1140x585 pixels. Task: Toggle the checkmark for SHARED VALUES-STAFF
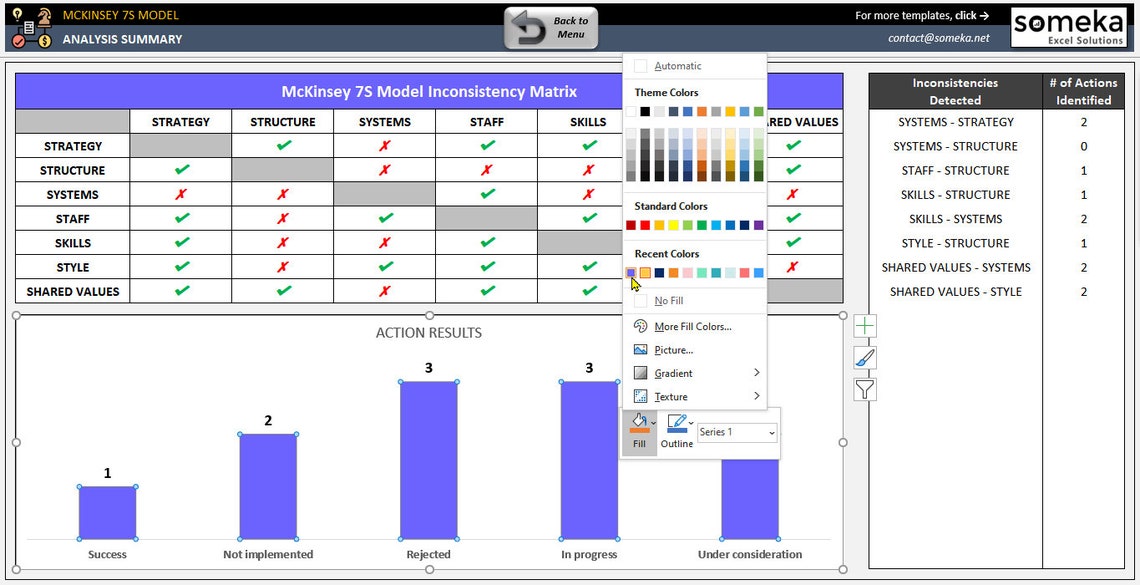(487, 291)
